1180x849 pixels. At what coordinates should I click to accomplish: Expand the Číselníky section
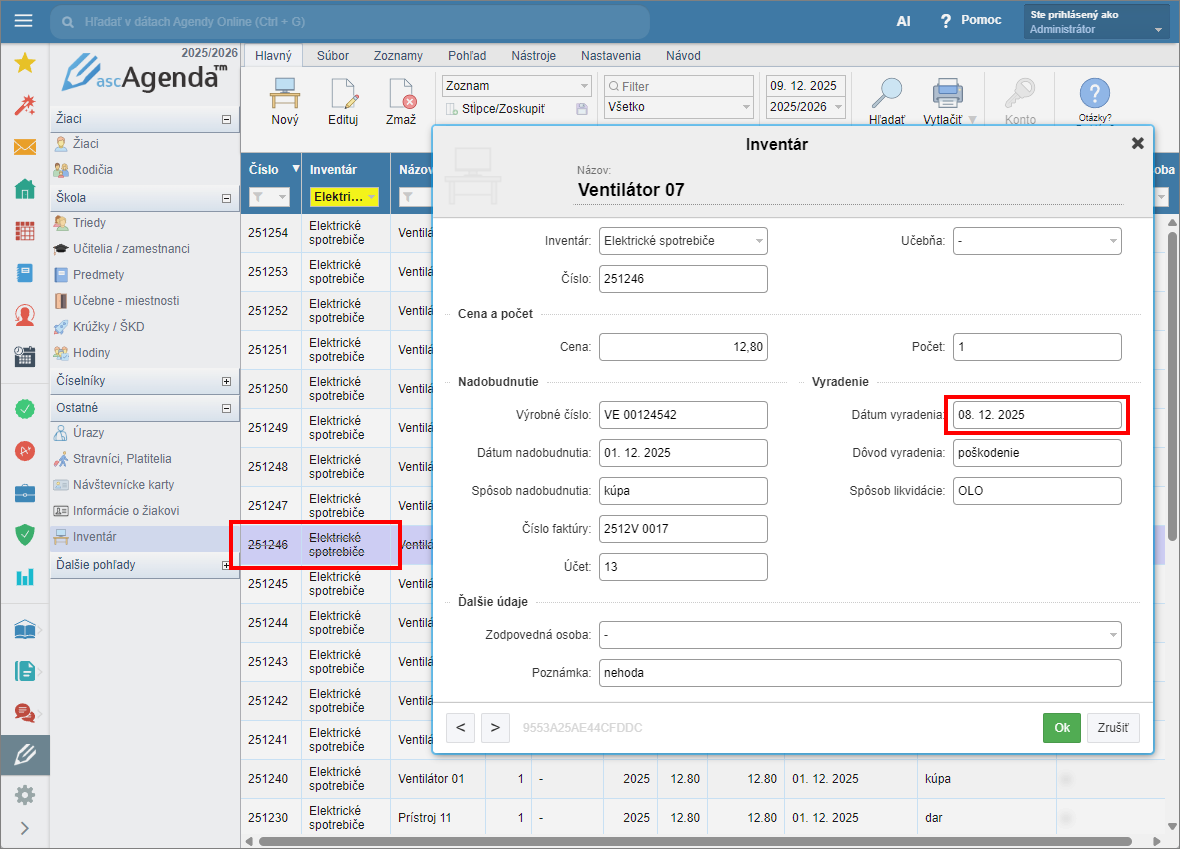[227, 381]
